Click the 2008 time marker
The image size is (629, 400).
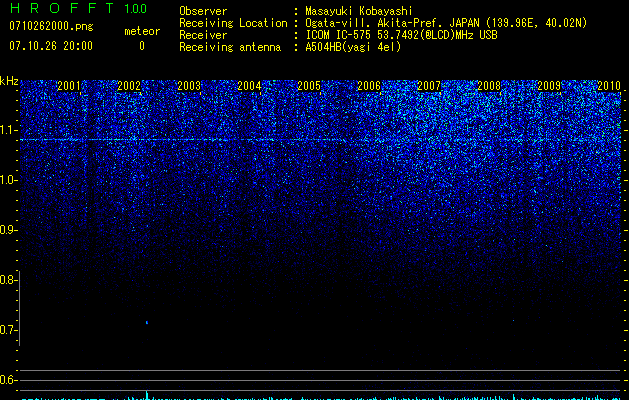point(489,85)
